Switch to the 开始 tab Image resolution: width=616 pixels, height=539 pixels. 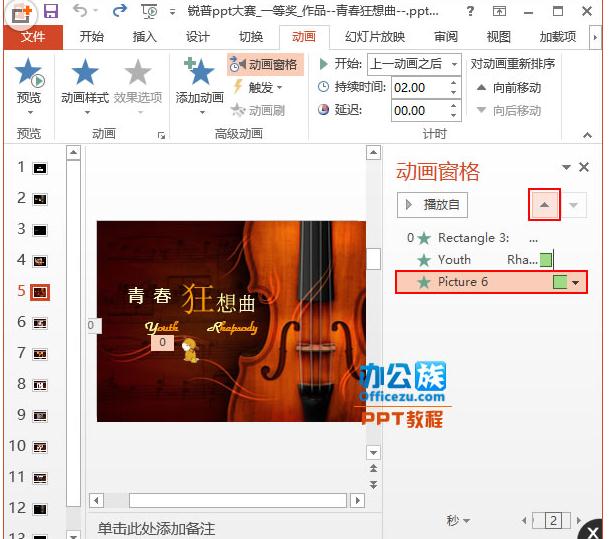click(92, 37)
